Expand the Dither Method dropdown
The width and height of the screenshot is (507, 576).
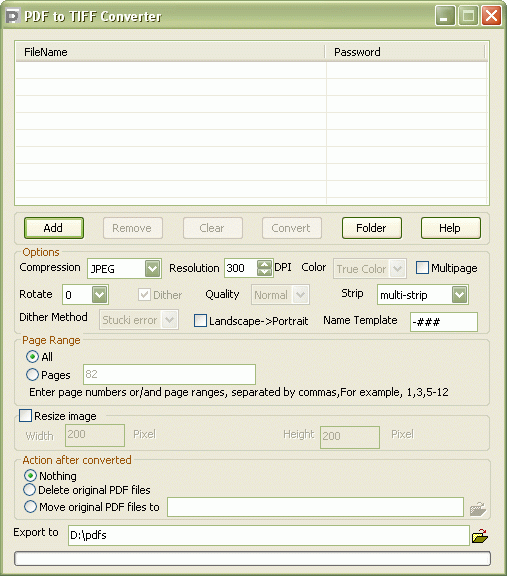(x=169, y=320)
